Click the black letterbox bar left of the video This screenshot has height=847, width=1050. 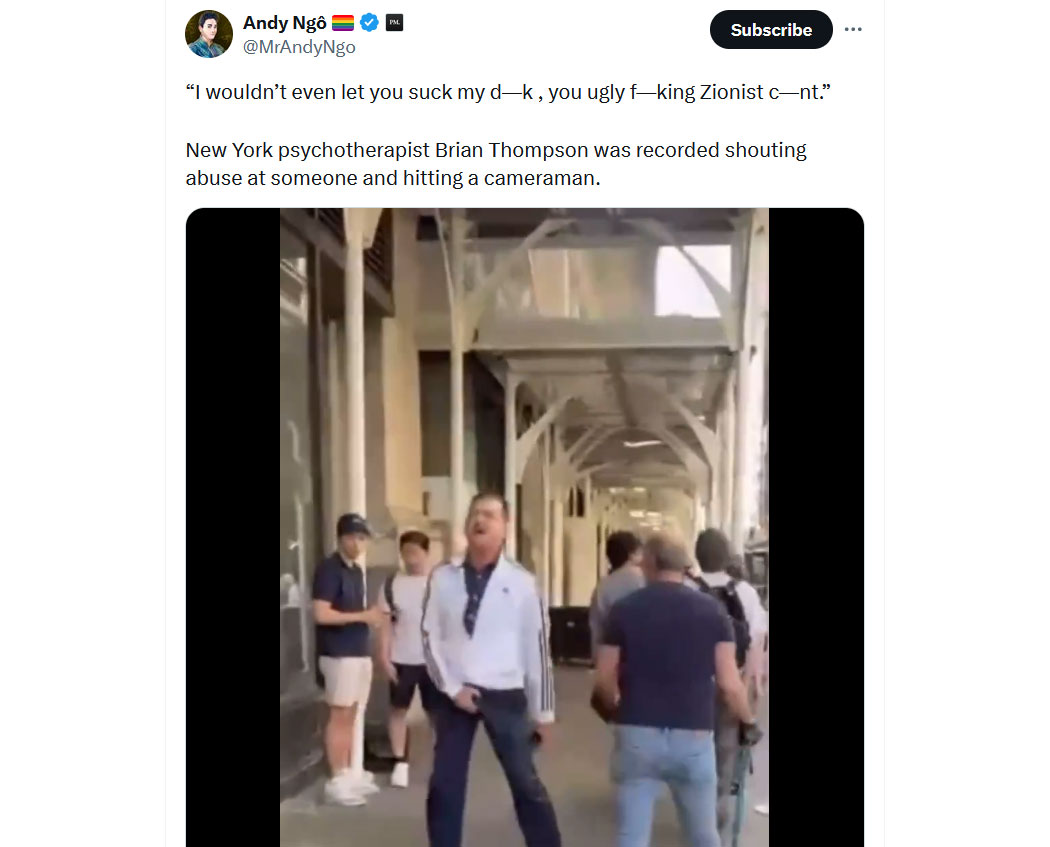[x=233, y=528]
